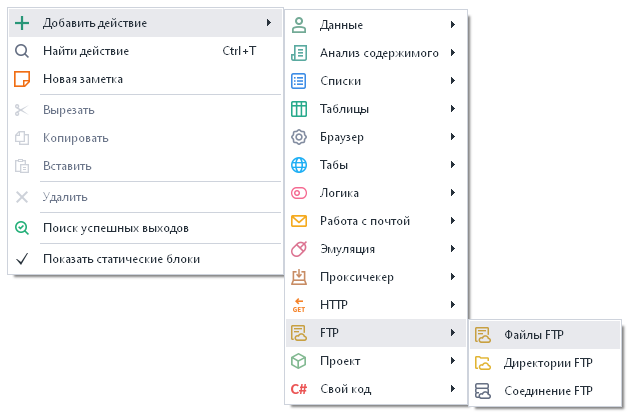
Task: Expand the Данные submenu arrow
Action: click(x=453, y=25)
